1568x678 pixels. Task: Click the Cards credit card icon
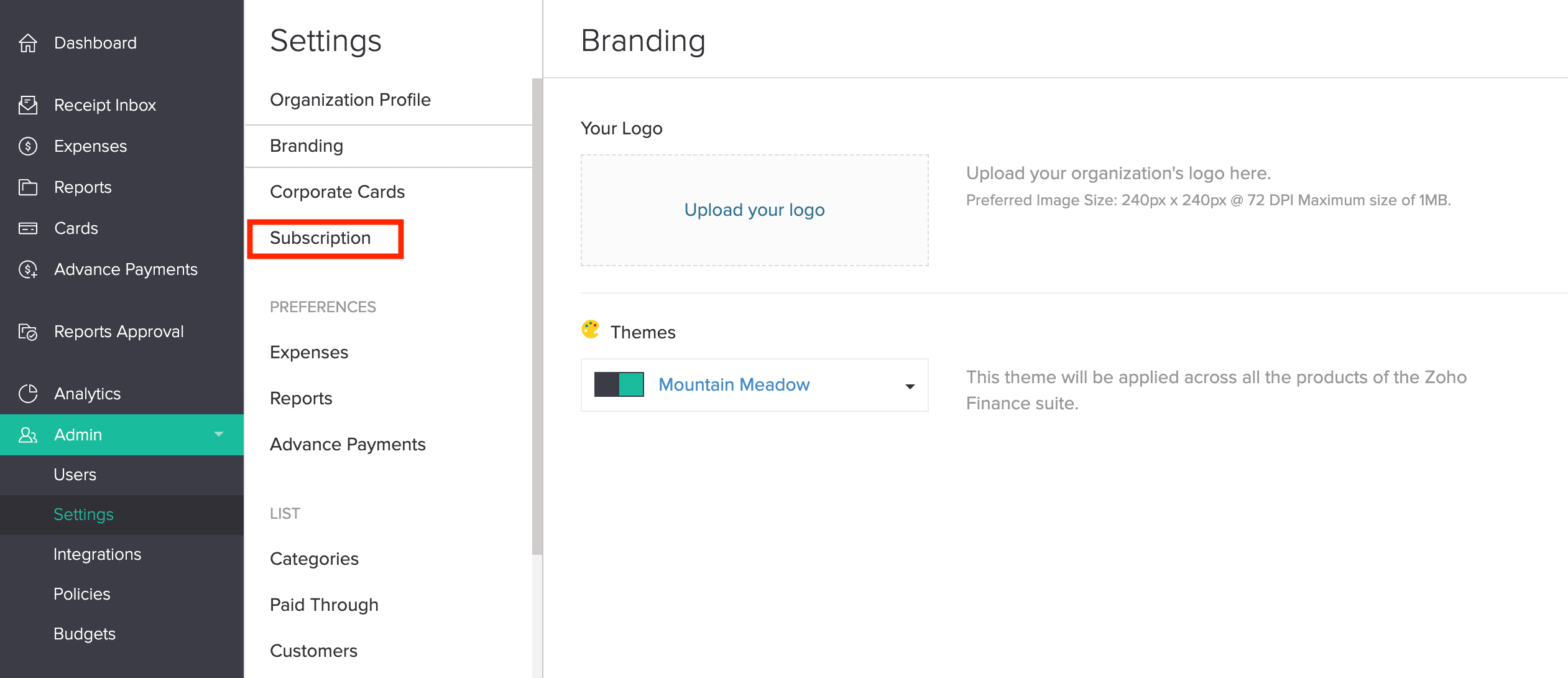click(x=28, y=228)
